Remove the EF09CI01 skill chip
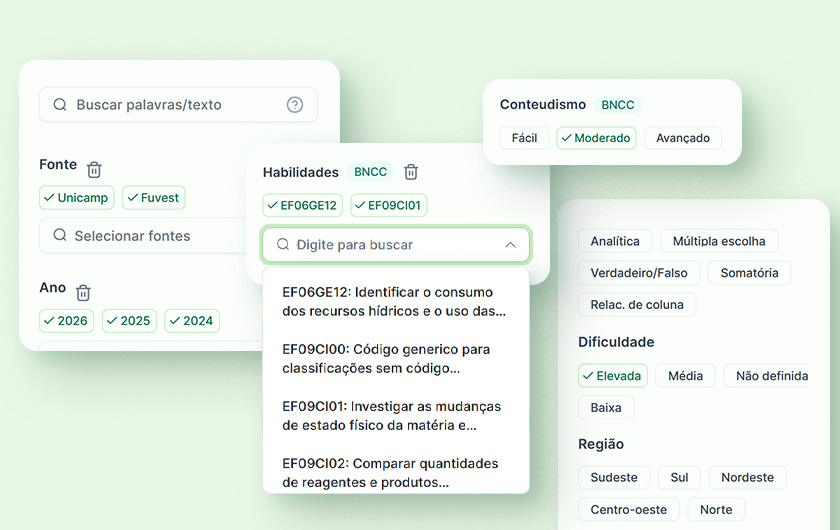 pos(389,205)
